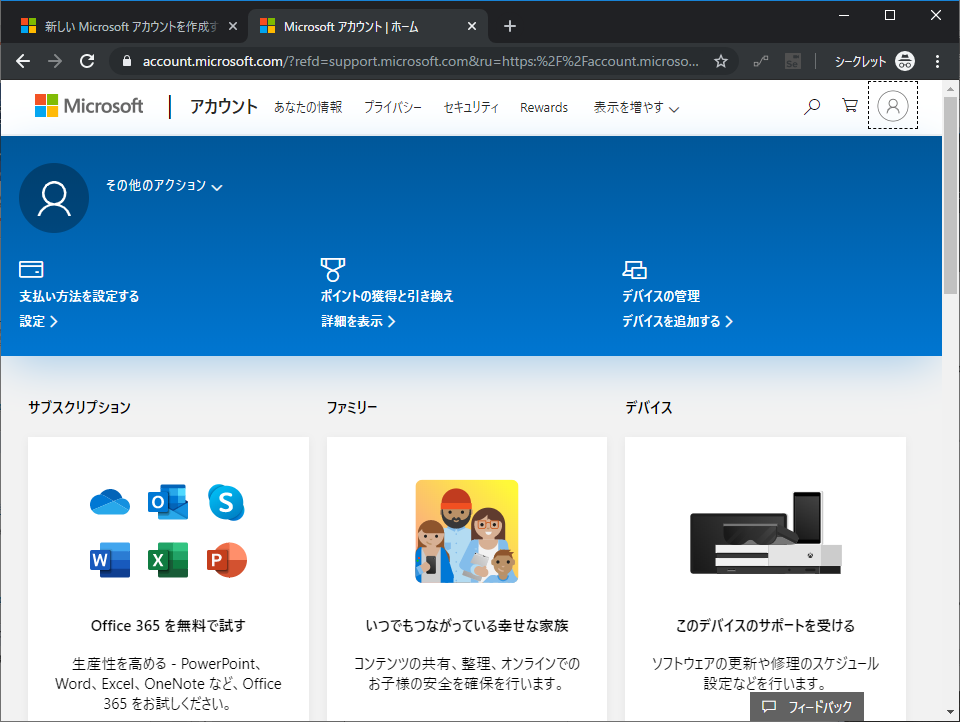Open a new browser tab
The width and height of the screenshot is (960, 722).
click(x=510, y=26)
